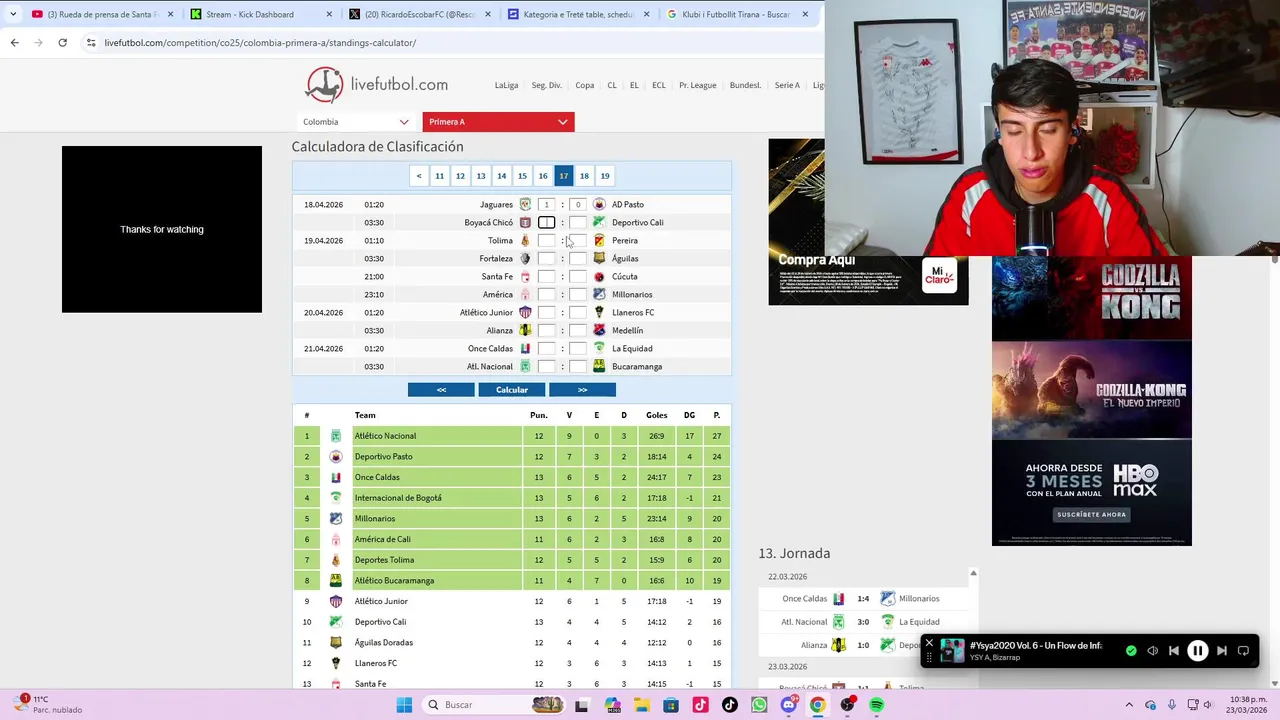Show hidden system tray icons
This screenshot has width=1280, height=720.
point(1129,705)
